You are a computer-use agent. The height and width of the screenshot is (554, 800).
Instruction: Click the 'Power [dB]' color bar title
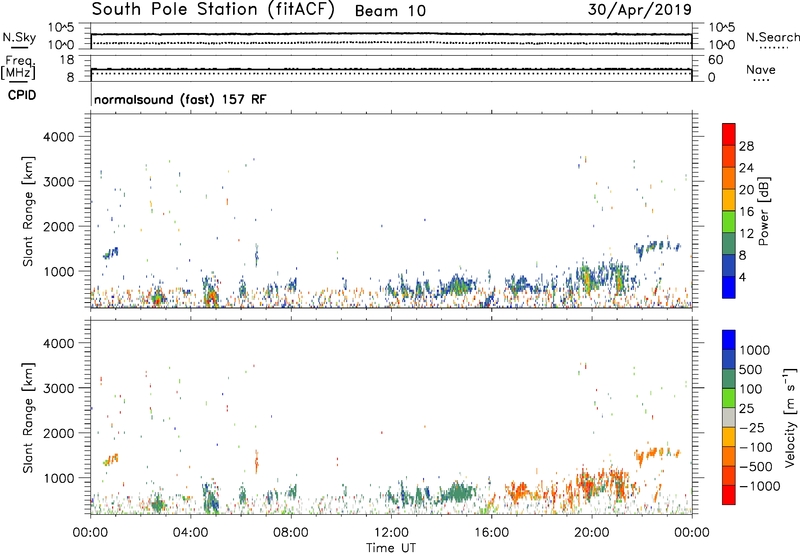[x=764, y=211]
